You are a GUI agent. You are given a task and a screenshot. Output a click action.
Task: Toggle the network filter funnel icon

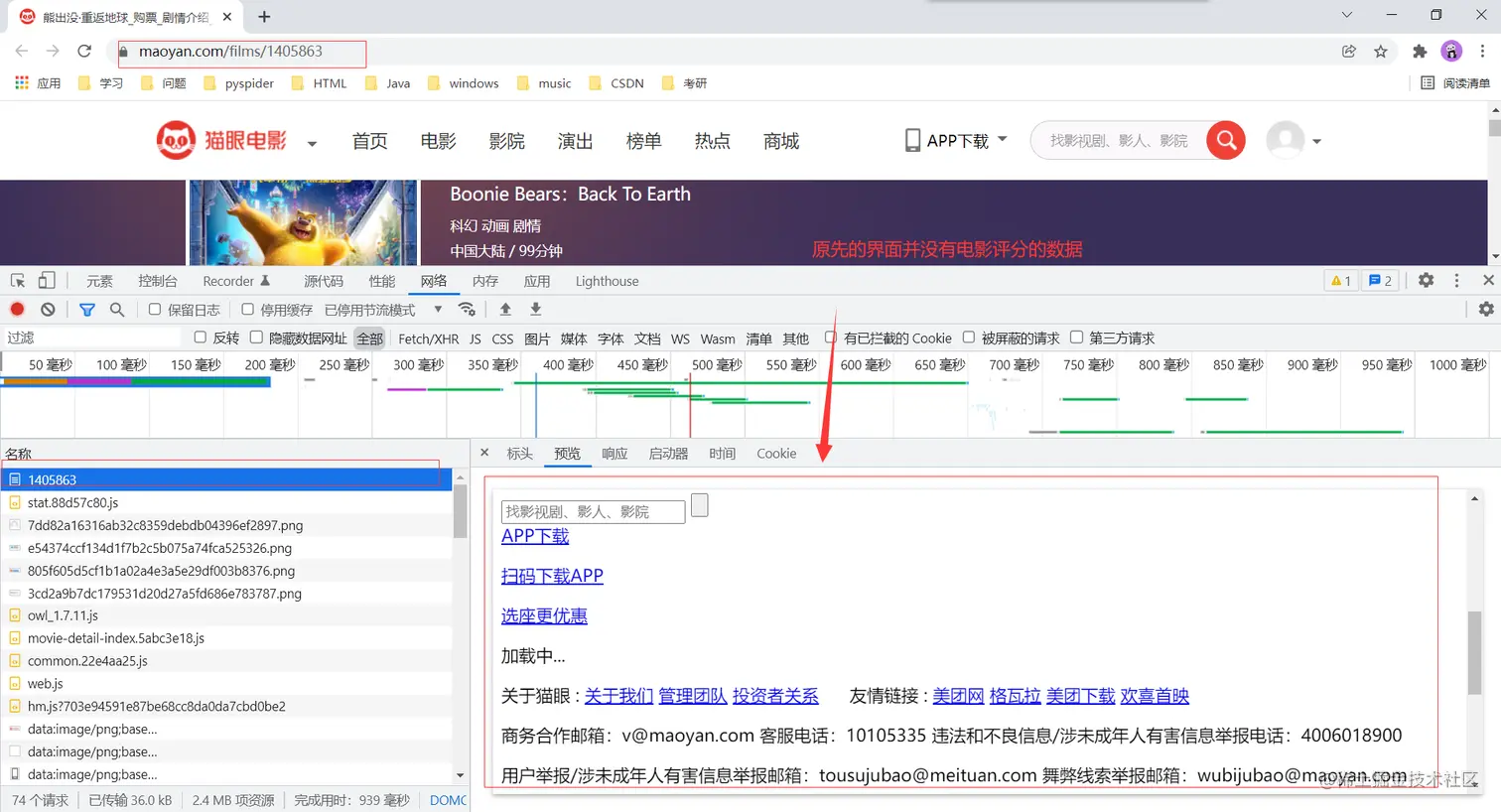point(87,310)
